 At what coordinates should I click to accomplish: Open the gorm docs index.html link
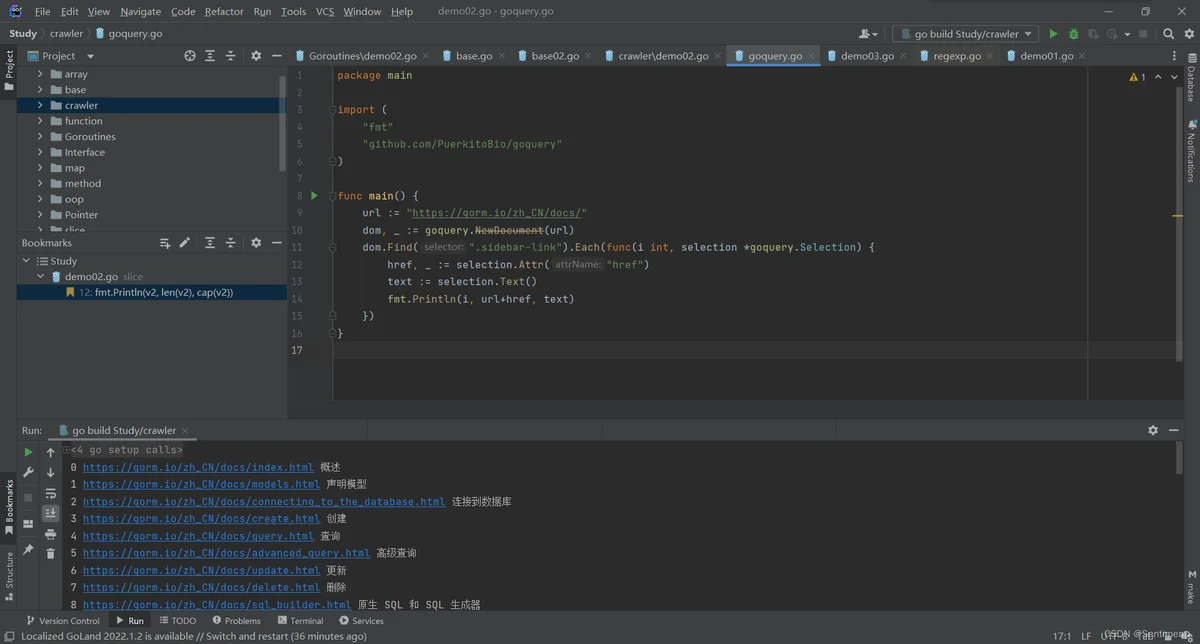(198, 467)
